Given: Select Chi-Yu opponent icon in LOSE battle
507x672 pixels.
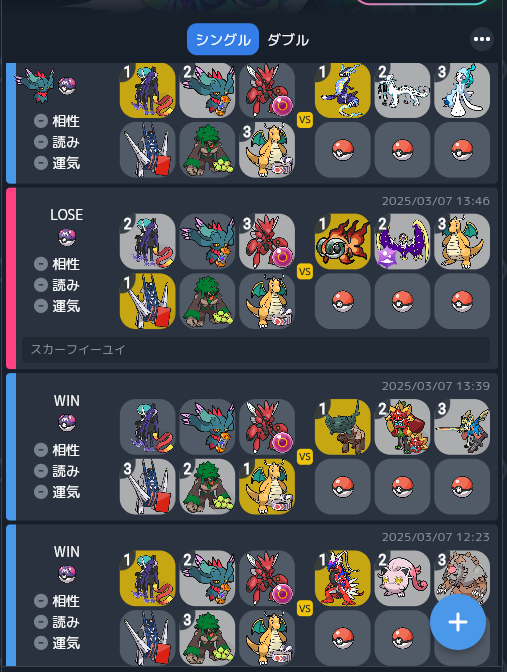Looking at the screenshot, I should [342, 242].
